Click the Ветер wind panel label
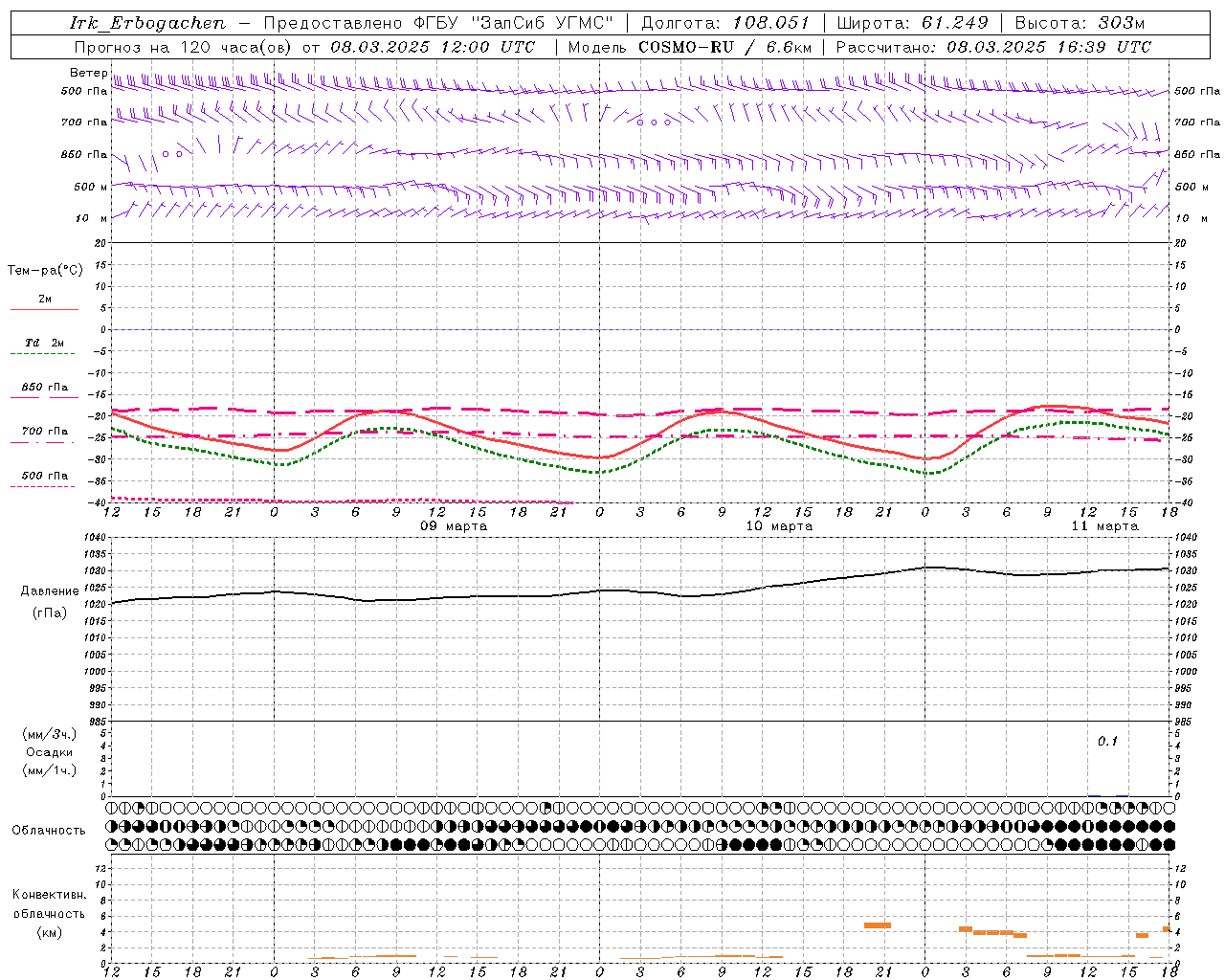1225x980 pixels. [x=88, y=73]
